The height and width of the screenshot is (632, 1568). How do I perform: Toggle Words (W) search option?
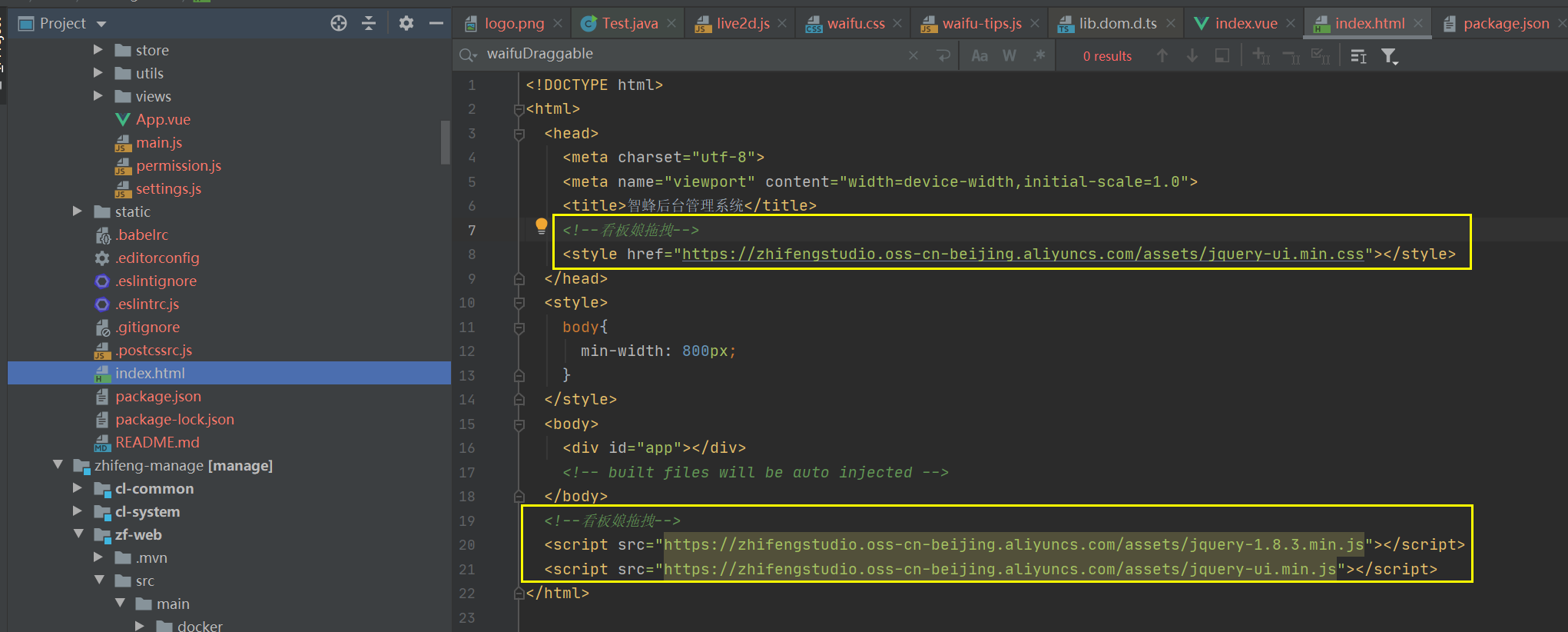click(x=1009, y=55)
